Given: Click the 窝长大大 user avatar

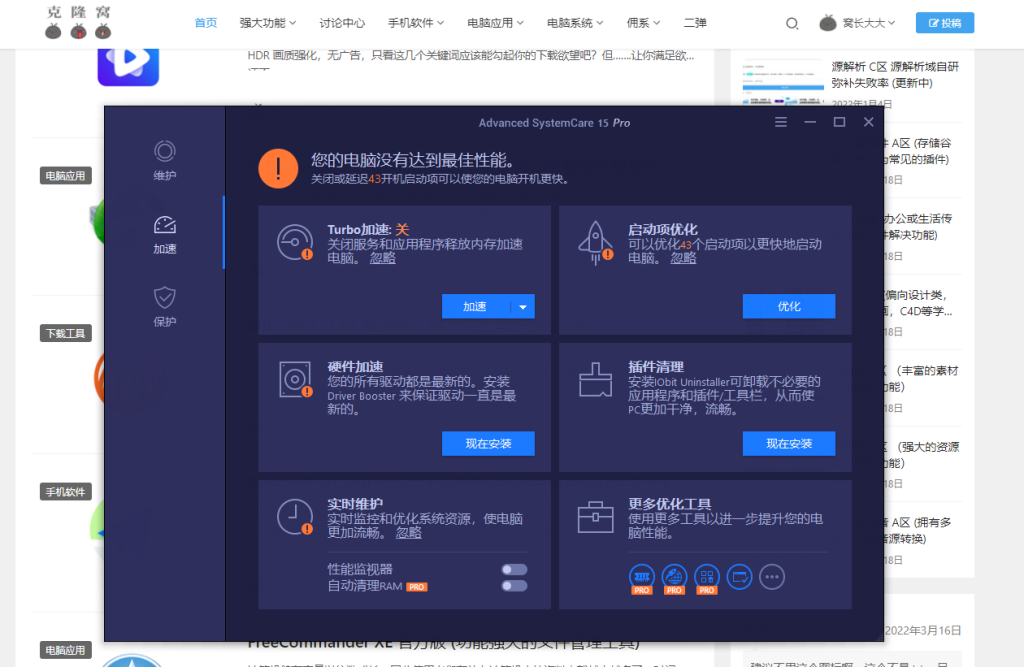Looking at the screenshot, I should tap(827, 23).
